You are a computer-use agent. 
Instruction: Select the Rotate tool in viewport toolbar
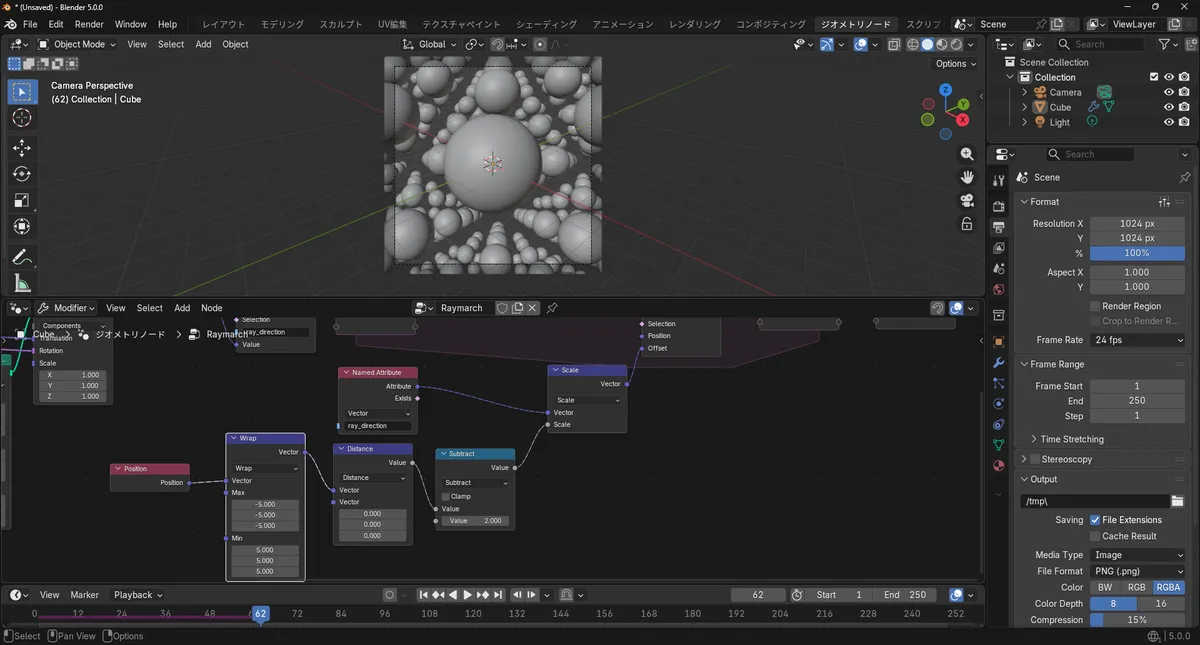22,174
